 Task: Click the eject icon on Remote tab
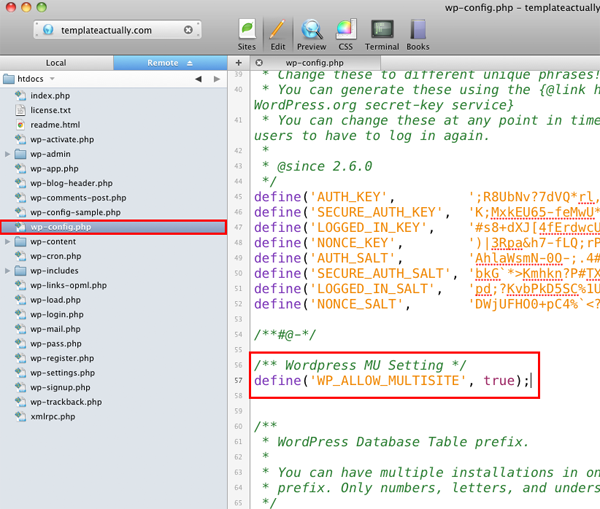pos(190,63)
